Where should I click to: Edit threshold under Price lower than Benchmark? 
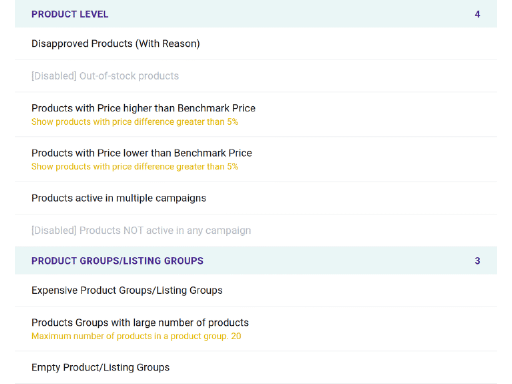135,167
